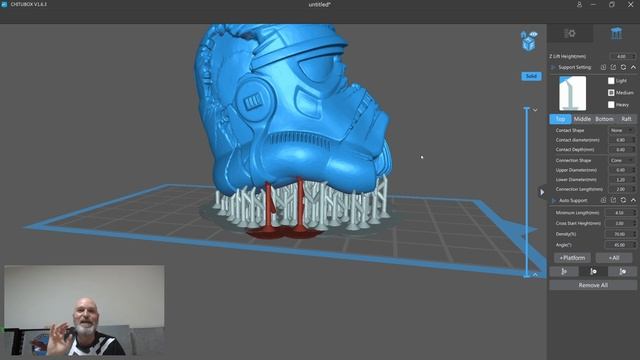The image size is (640, 360).
Task: Click the Remove All button
Action: (593, 285)
